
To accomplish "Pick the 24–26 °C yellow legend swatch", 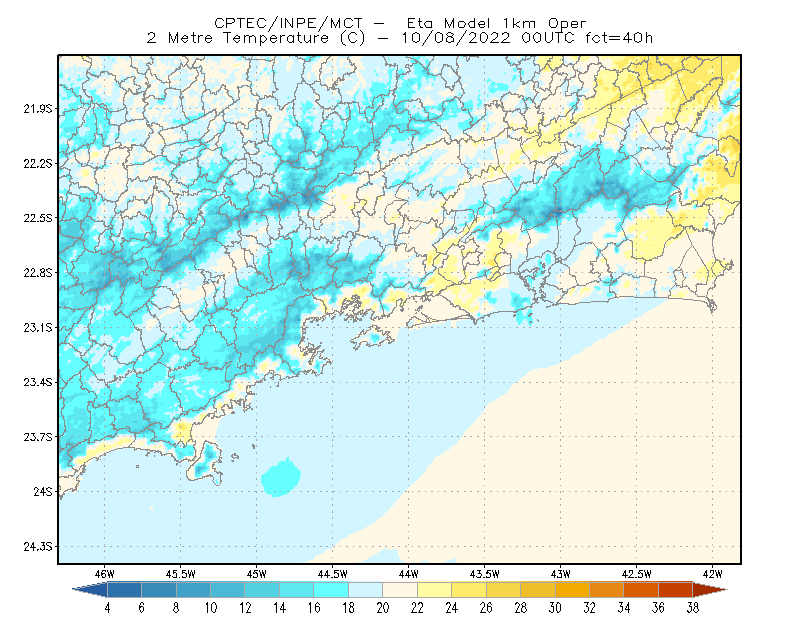I will pos(469,590).
